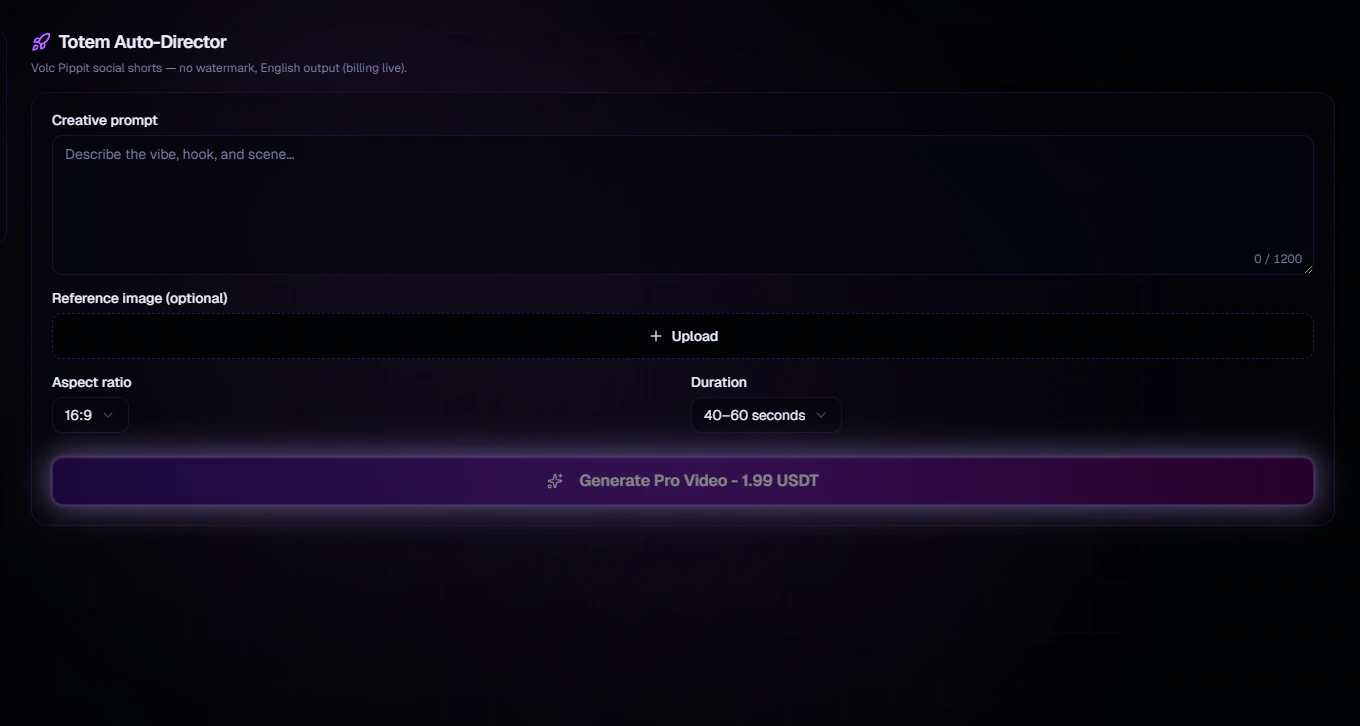Viewport: 1360px width, 726px height.
Task: Click the Upload label for reference image
Action: tap(695, 336)
